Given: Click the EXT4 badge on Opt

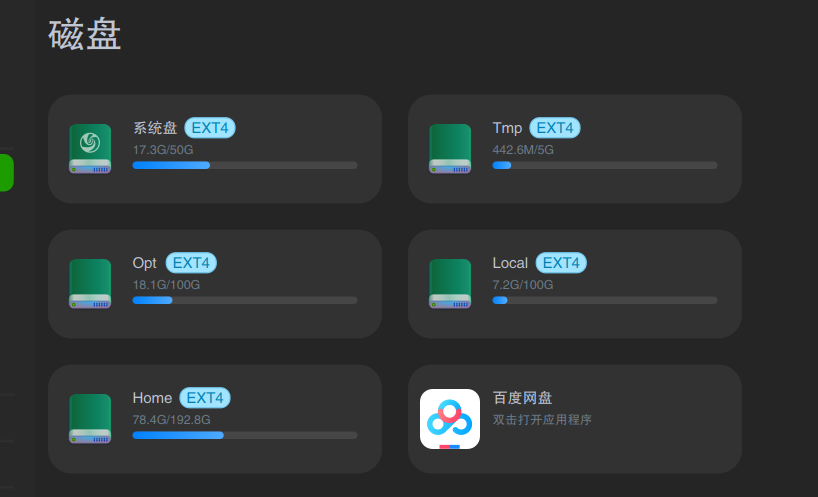Looking at the screenshot, I should click(191, 263).
